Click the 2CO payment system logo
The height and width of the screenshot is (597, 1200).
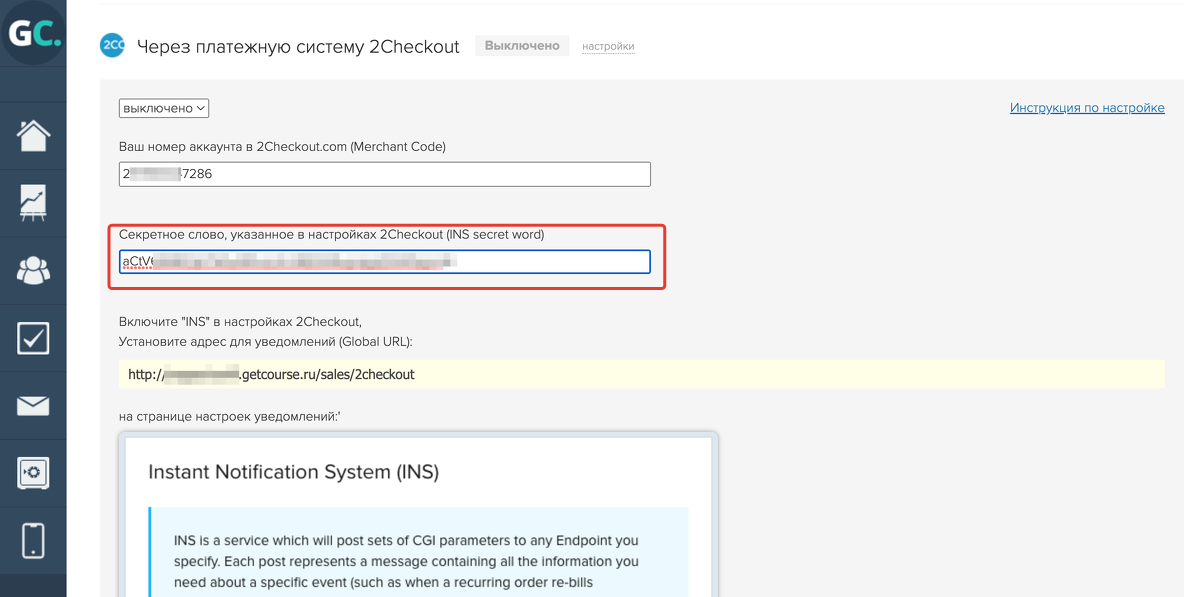[x=112, y=46]
